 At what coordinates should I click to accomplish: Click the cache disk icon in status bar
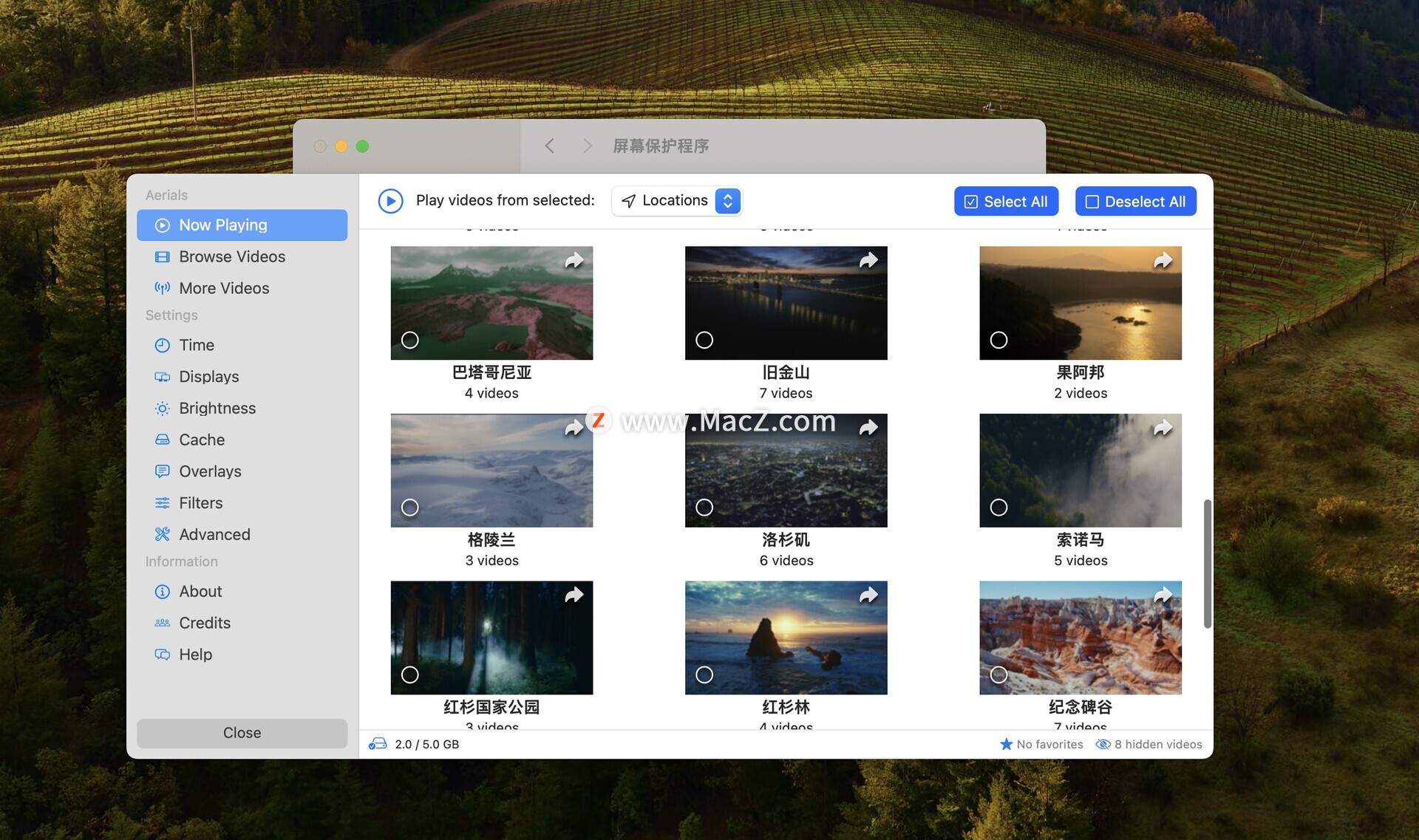pos(378,744)
